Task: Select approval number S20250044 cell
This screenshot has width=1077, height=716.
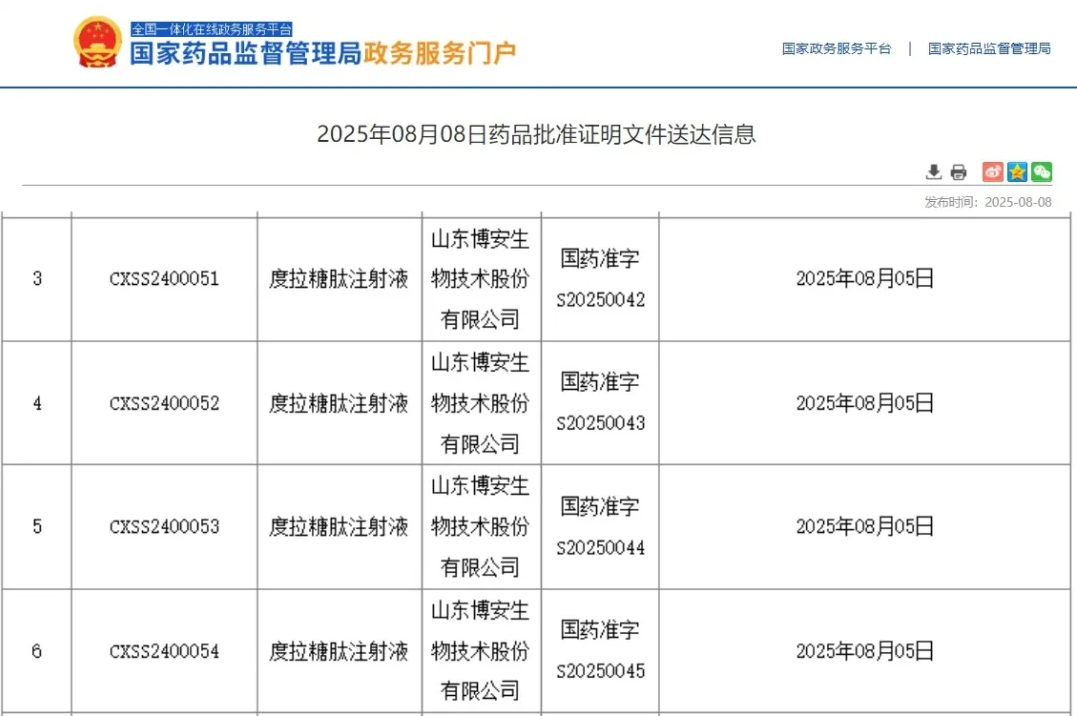Action: click(x=600, y=548)
